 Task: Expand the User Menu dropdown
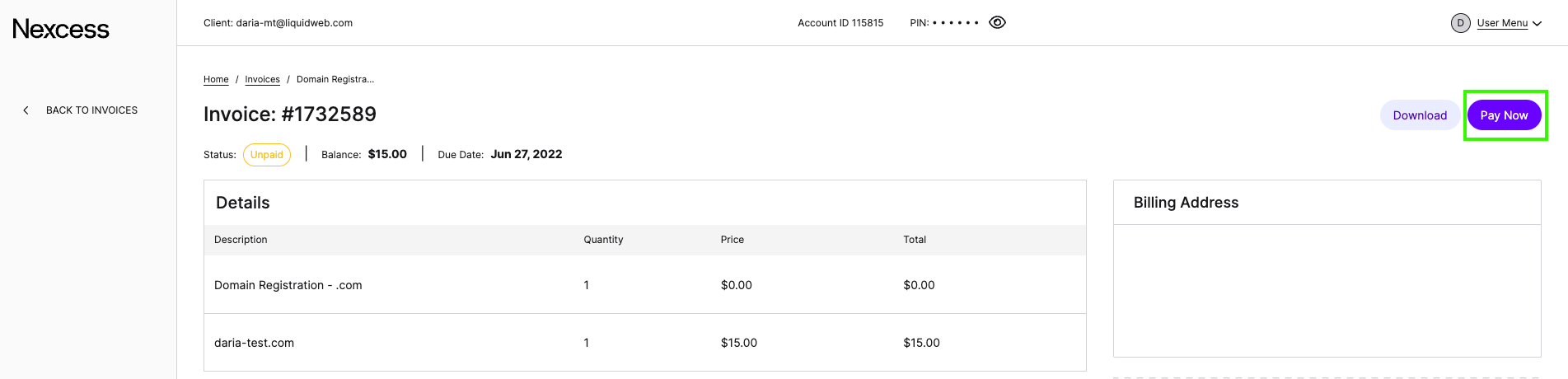pyautogui.click(x=1502, y=23)
